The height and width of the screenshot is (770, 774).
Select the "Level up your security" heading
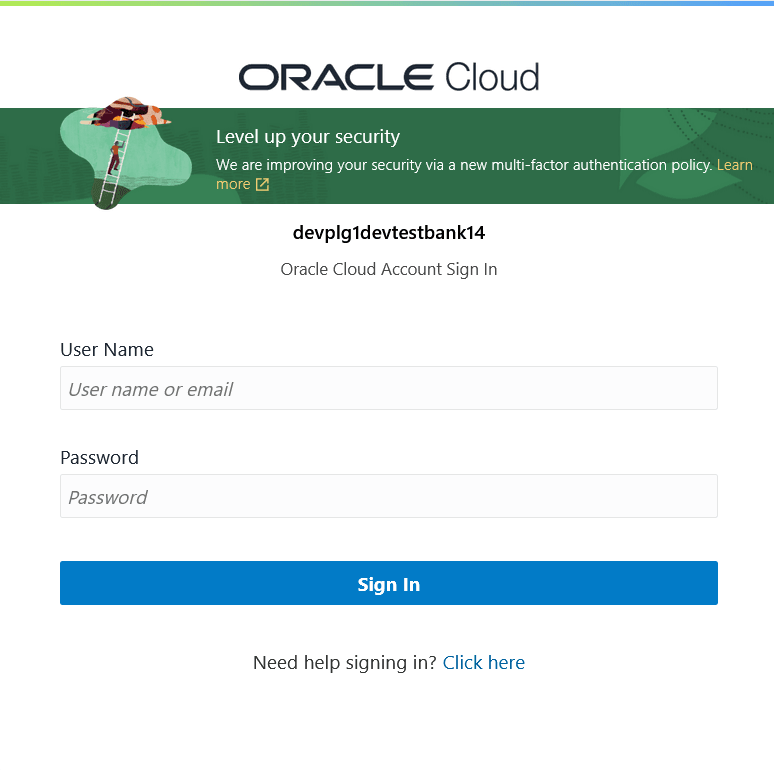tap(308, 137)
